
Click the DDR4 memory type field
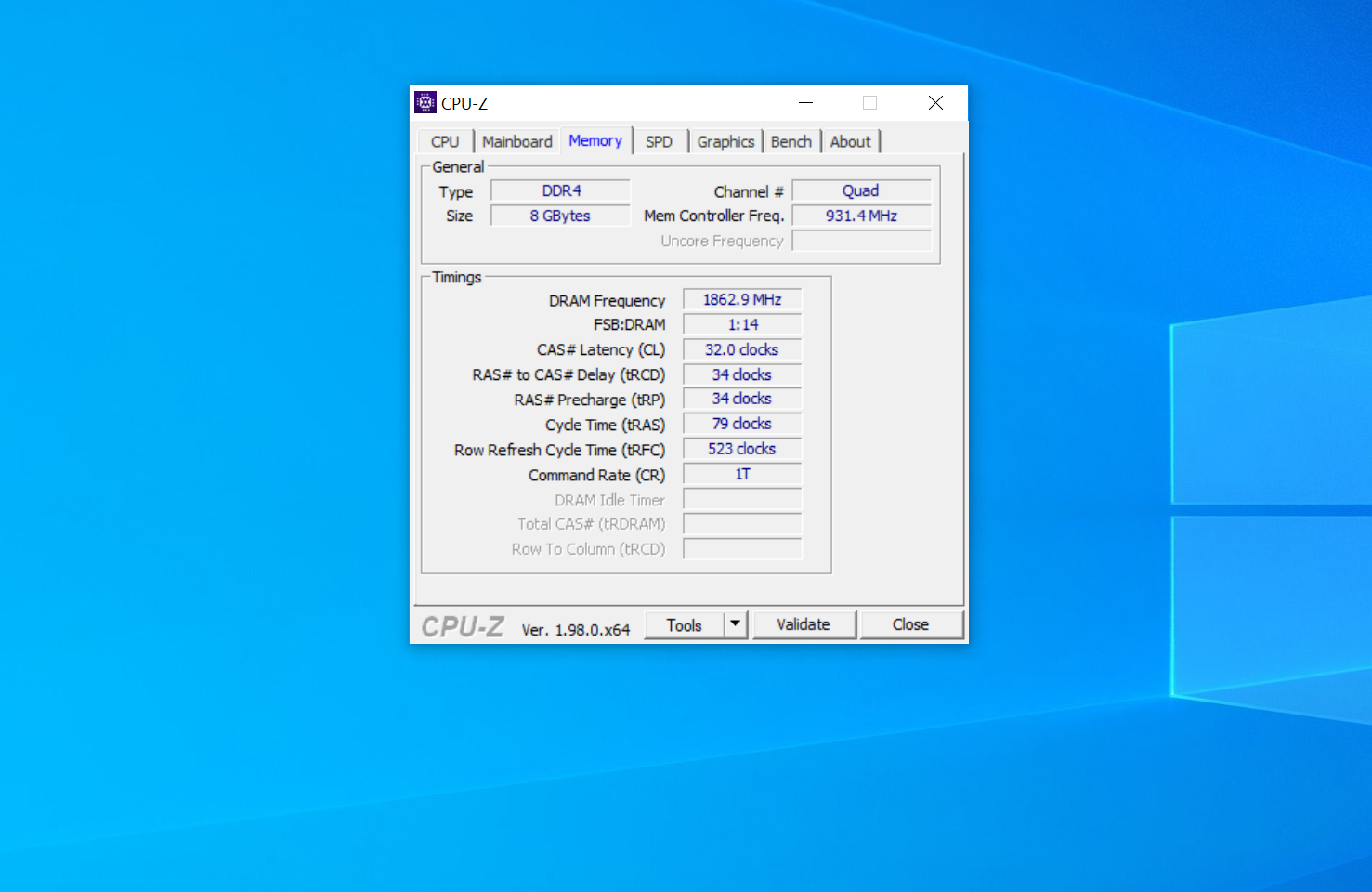561,191
